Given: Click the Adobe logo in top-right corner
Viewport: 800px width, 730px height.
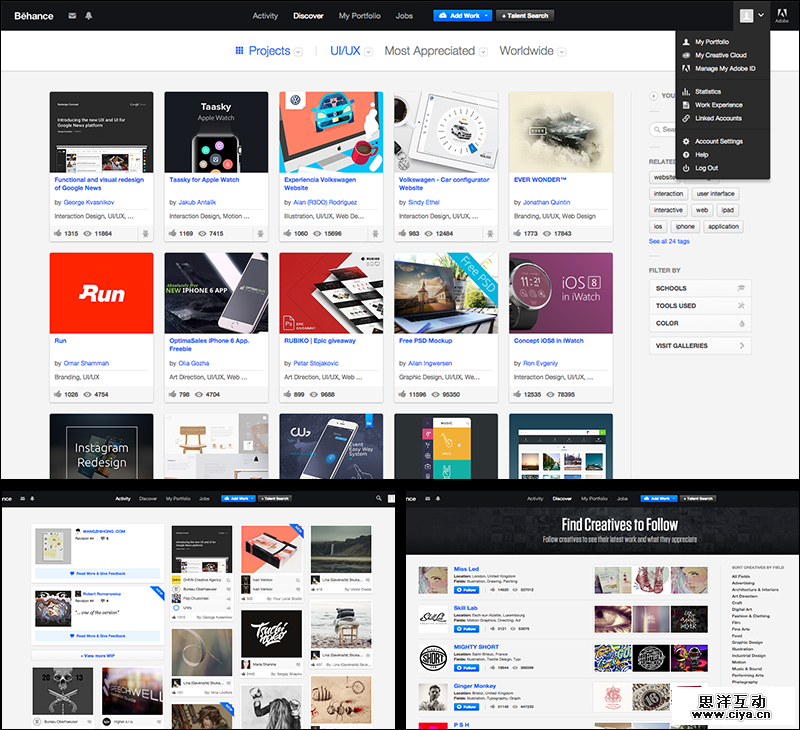Looking at the screenshot, I should pos(781,17).
